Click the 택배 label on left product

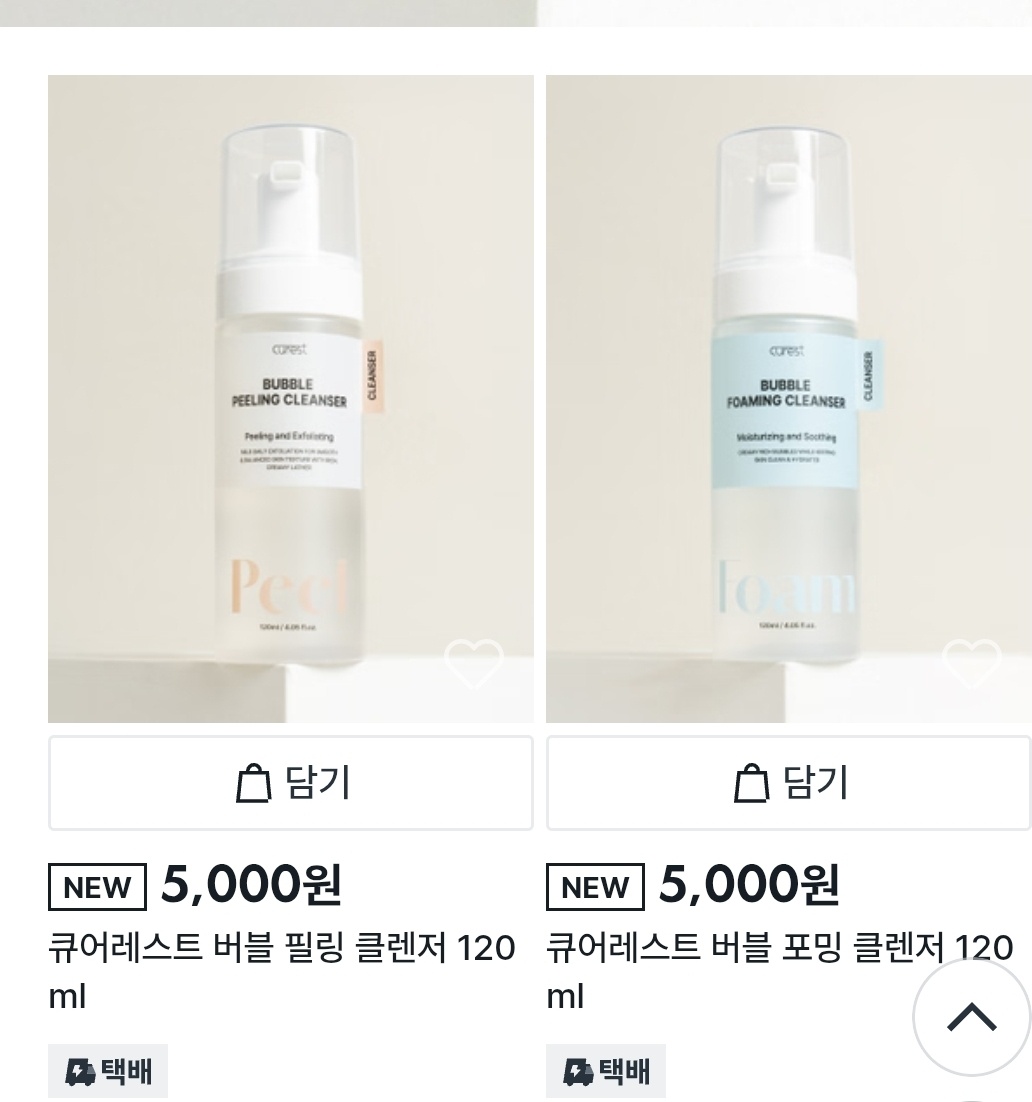click(127, 1071)
